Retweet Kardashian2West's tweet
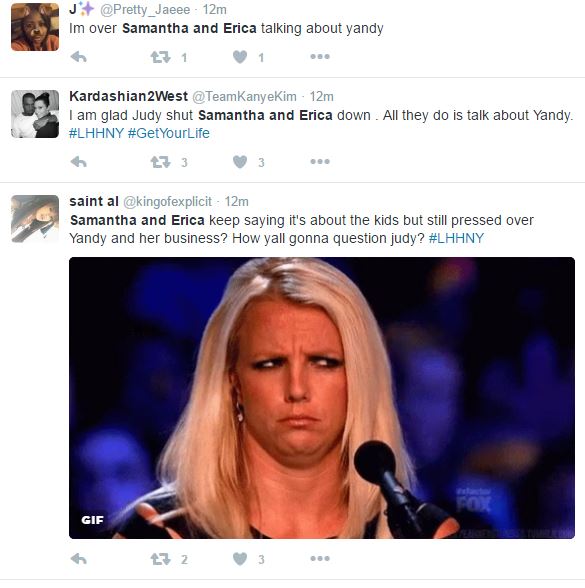 160,162
